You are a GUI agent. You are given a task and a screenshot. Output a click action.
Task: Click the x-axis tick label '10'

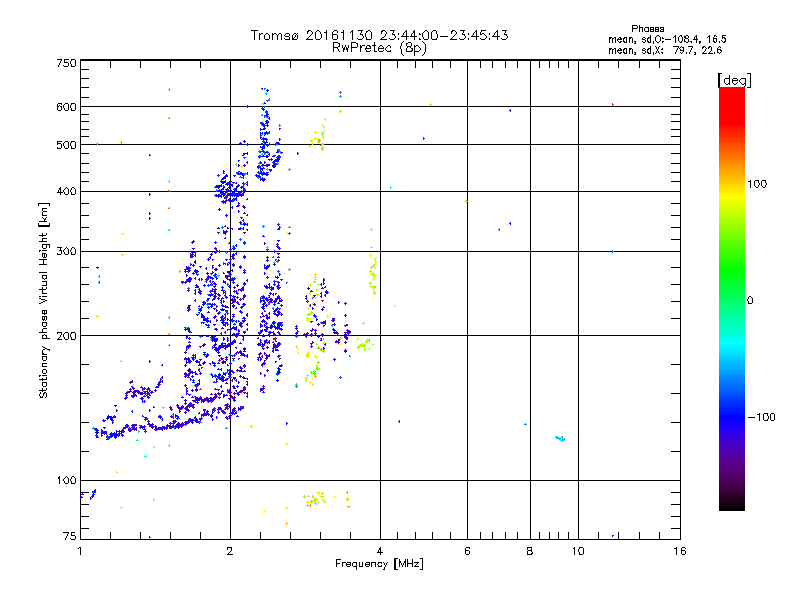(578, 551)
